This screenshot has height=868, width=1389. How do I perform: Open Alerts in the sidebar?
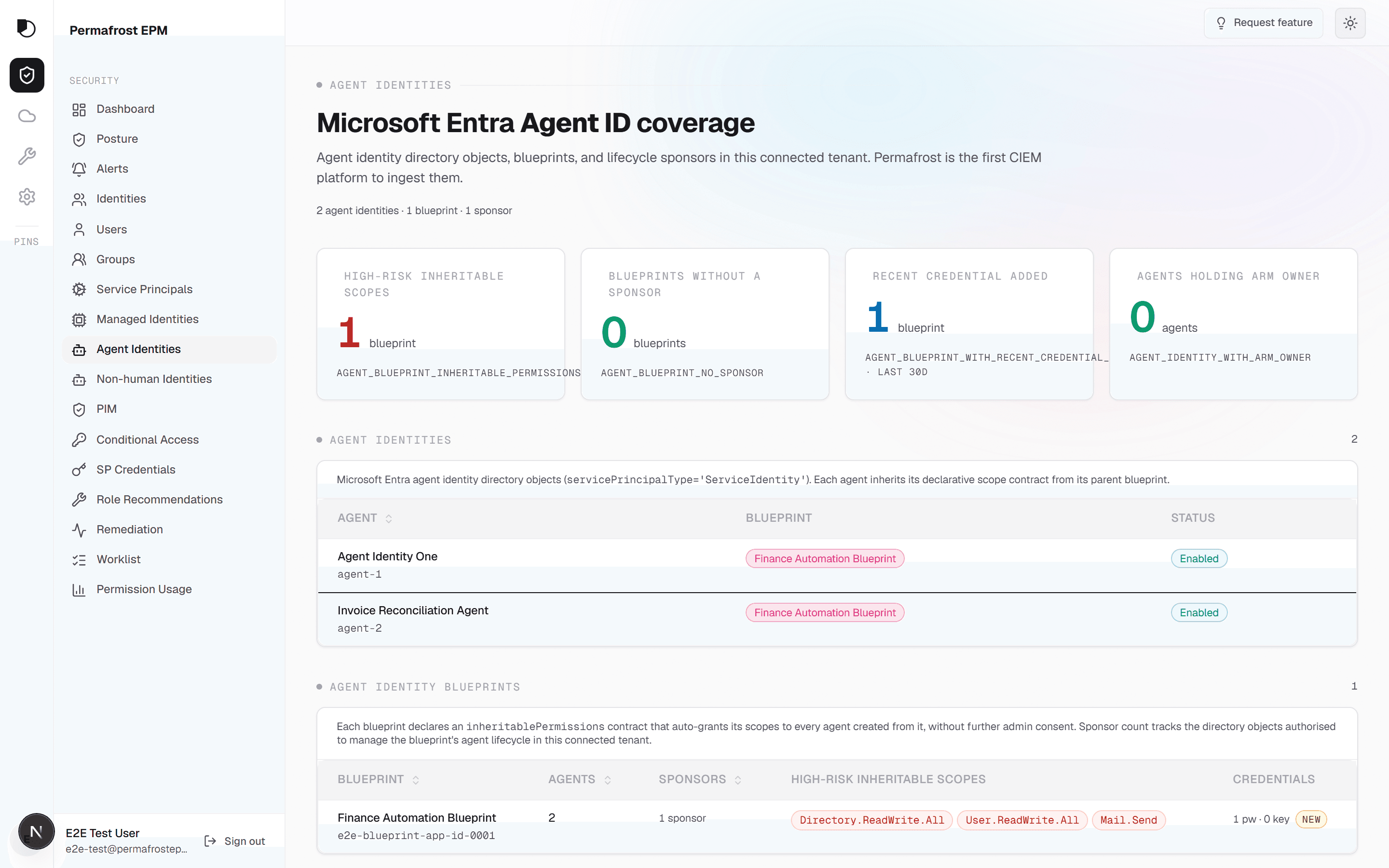point(169,169)
